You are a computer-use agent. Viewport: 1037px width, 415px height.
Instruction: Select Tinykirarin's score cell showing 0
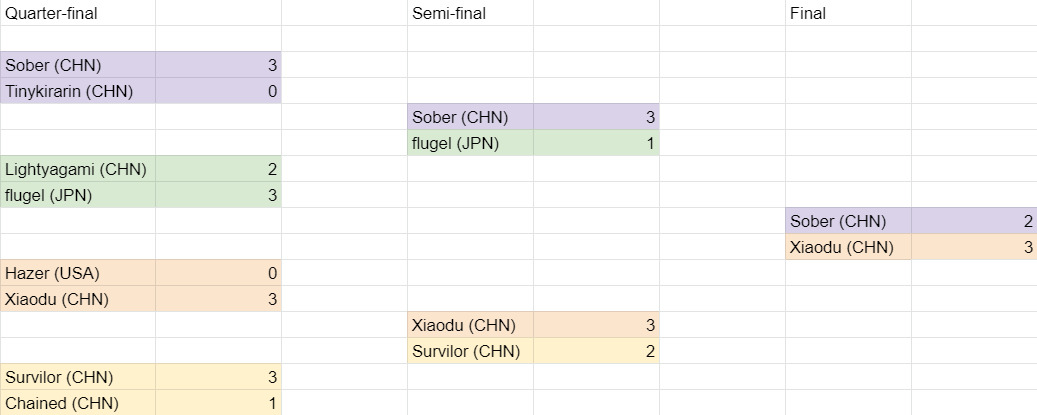[218, 91]
